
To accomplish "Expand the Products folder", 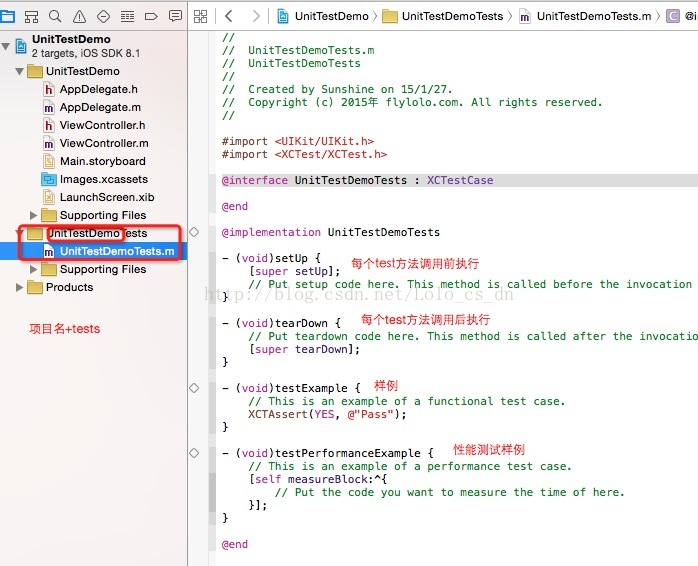I will click(x=21, y=287).
